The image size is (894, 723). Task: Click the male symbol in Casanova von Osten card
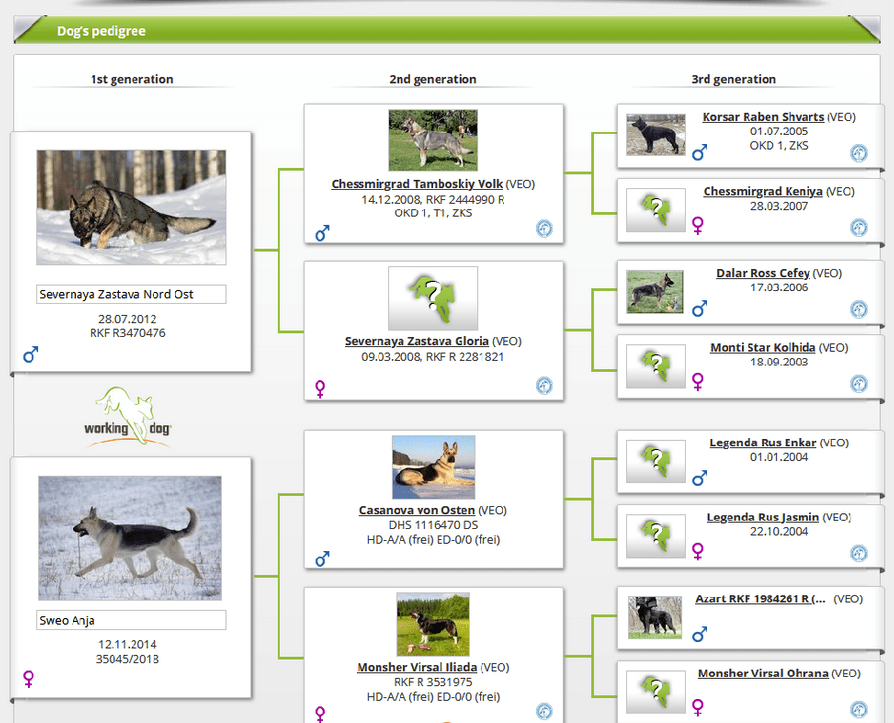click(322, 559)
